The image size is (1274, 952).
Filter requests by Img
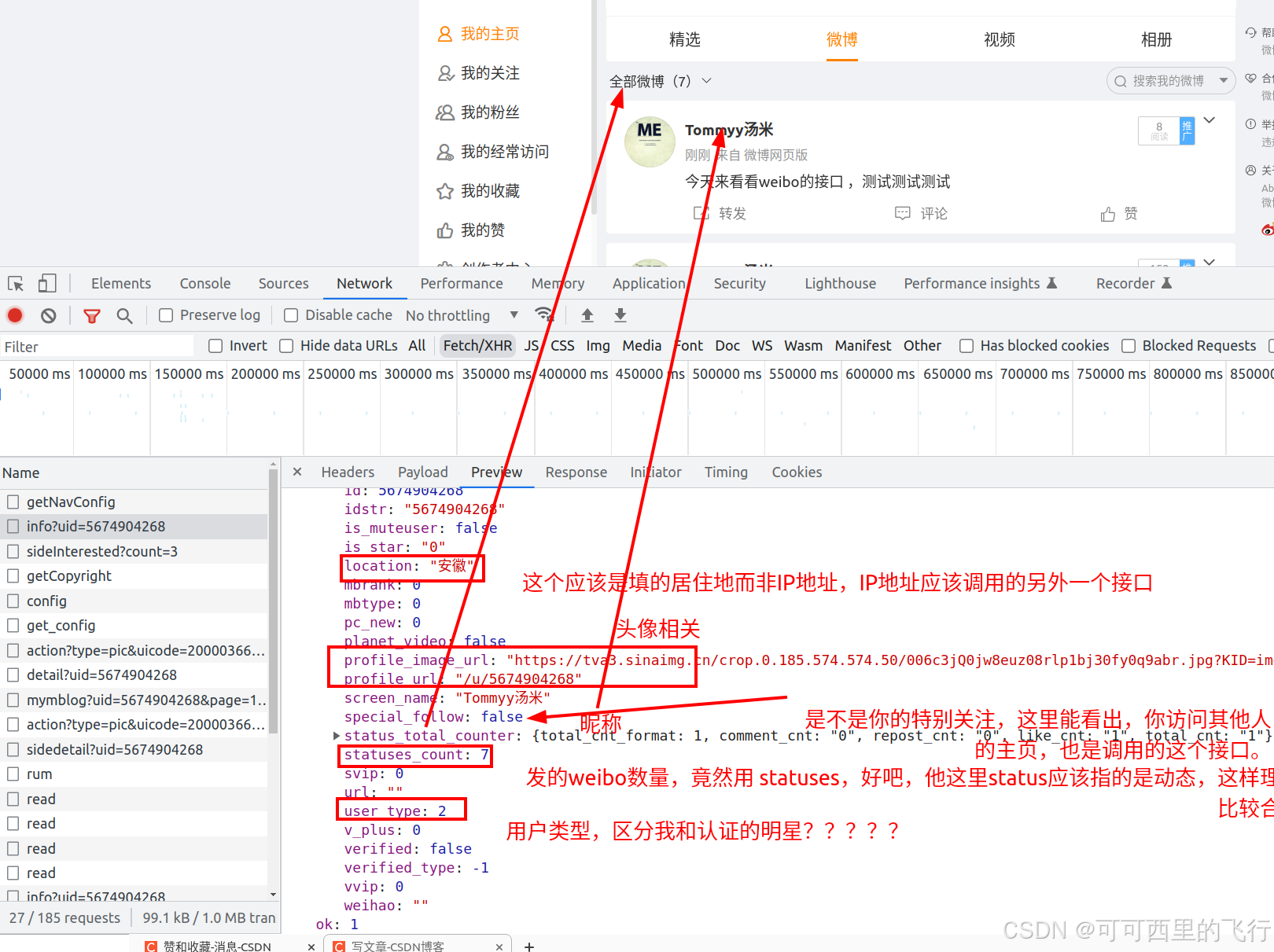[598, 346]
